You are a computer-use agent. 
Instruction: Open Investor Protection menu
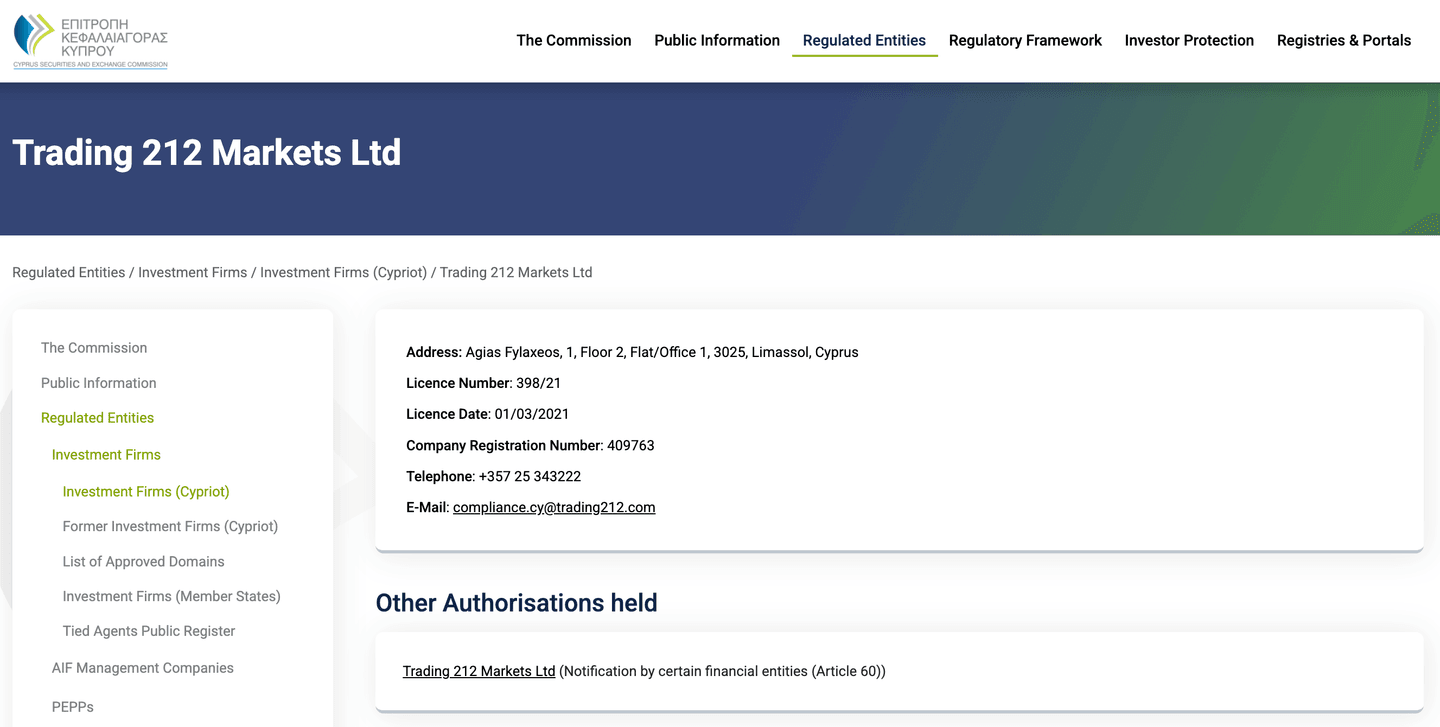click(x=1189, y=41)
